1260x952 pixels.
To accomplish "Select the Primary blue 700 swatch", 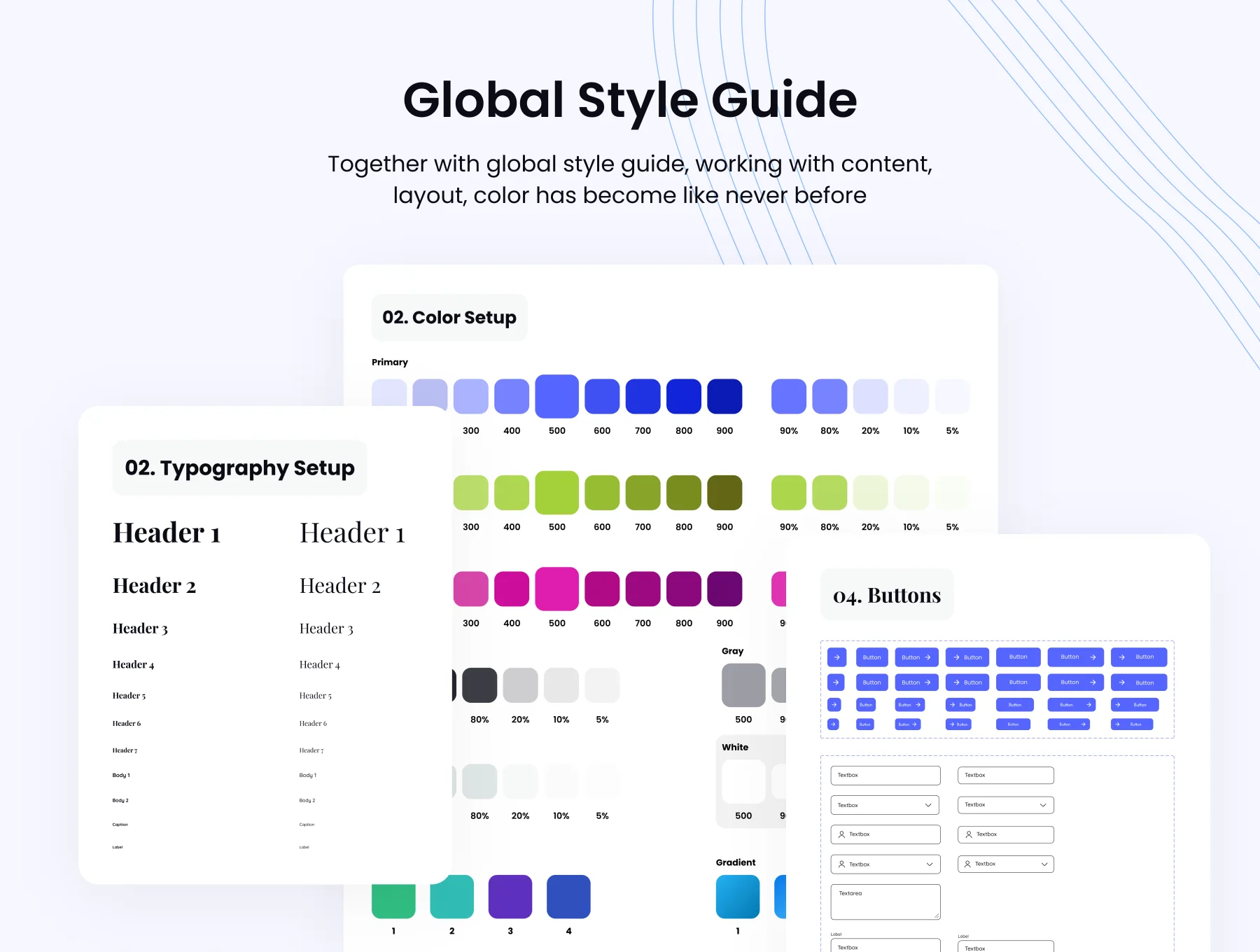I will point(643,396).
